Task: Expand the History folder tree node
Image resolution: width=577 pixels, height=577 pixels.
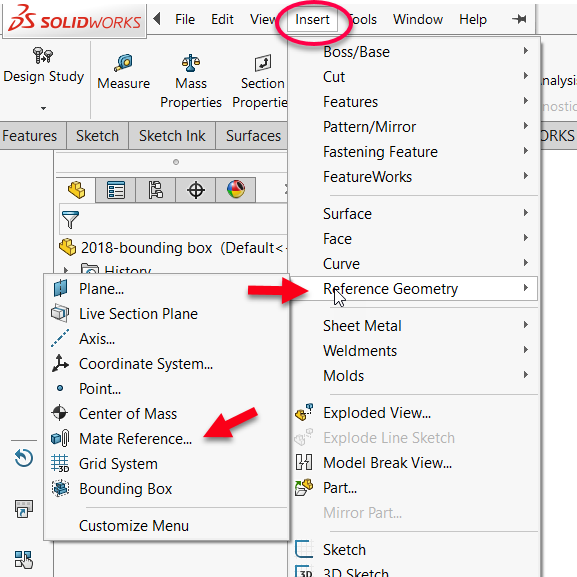Action: (66, 270)
